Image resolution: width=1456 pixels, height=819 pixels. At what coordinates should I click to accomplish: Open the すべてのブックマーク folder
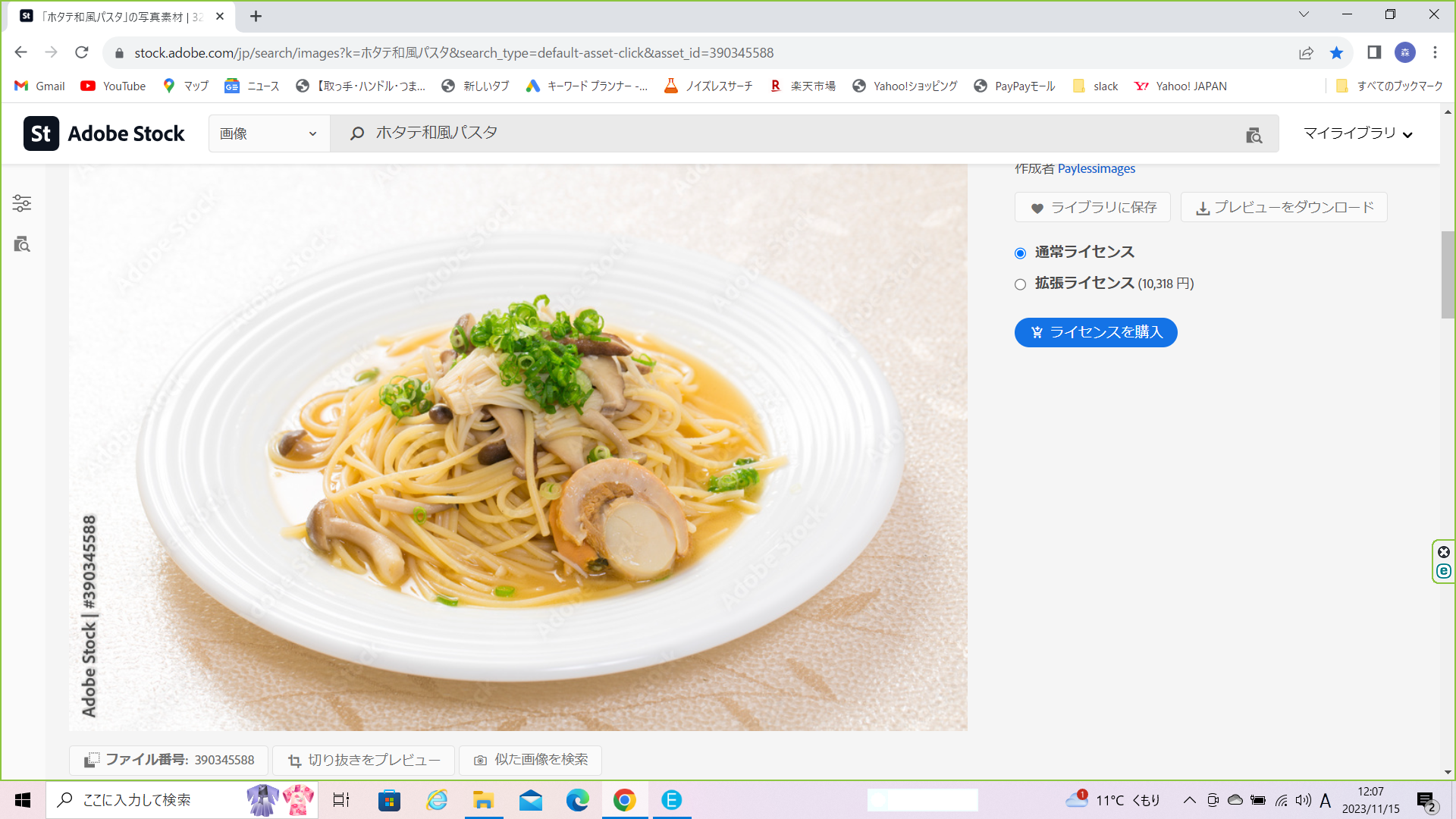click(x=1389, y=86)
